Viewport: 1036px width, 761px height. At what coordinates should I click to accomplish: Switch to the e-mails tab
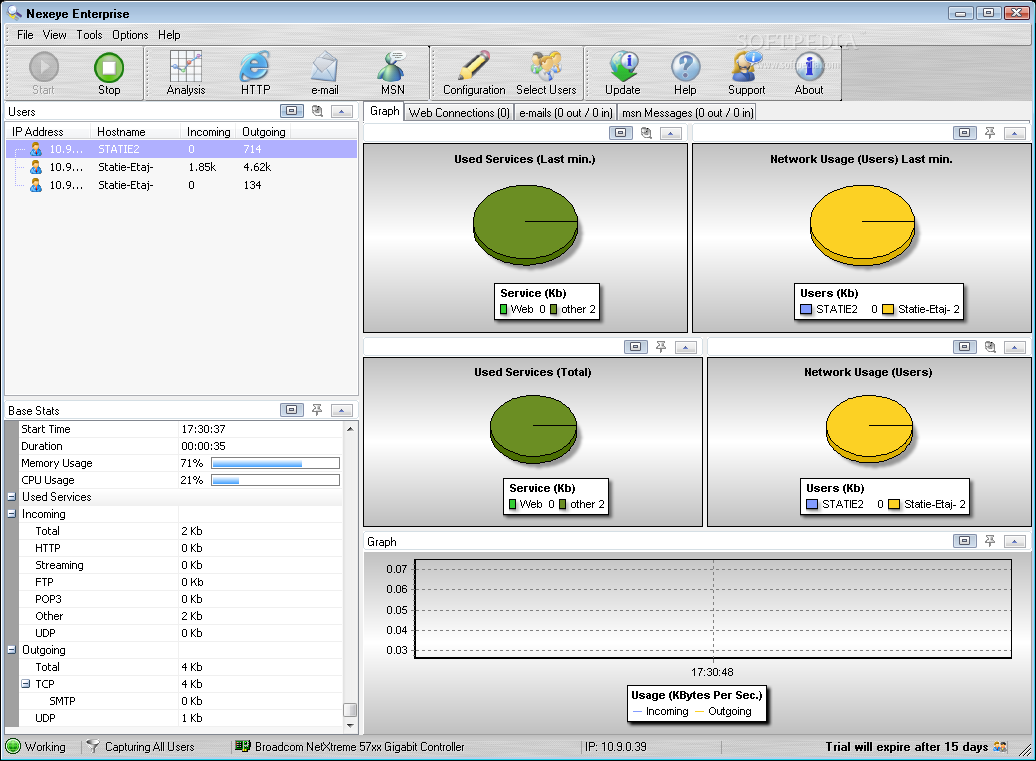pyautogui.click(x=566, y=113)
